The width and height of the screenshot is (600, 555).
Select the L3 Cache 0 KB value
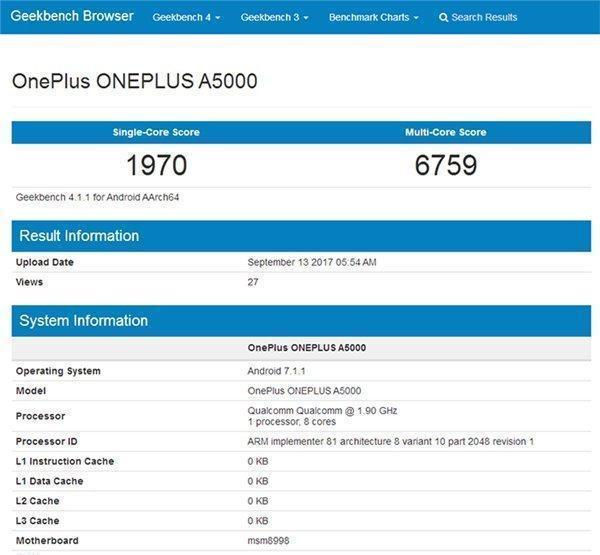[258, 521]
